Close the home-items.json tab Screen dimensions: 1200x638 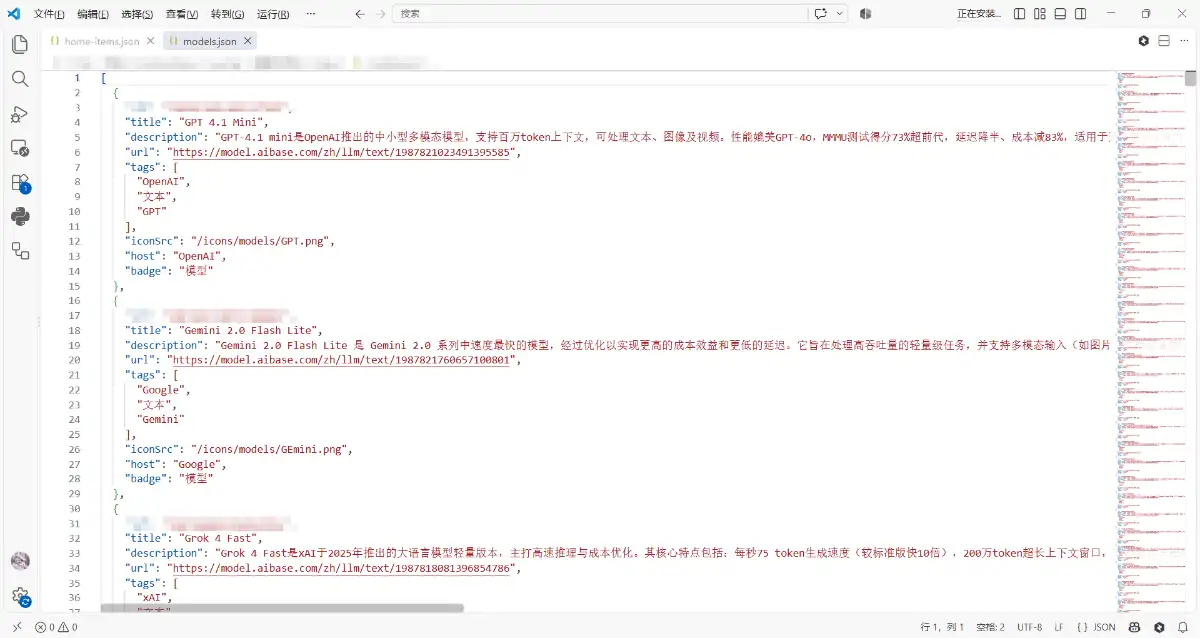tap(150, 41)
